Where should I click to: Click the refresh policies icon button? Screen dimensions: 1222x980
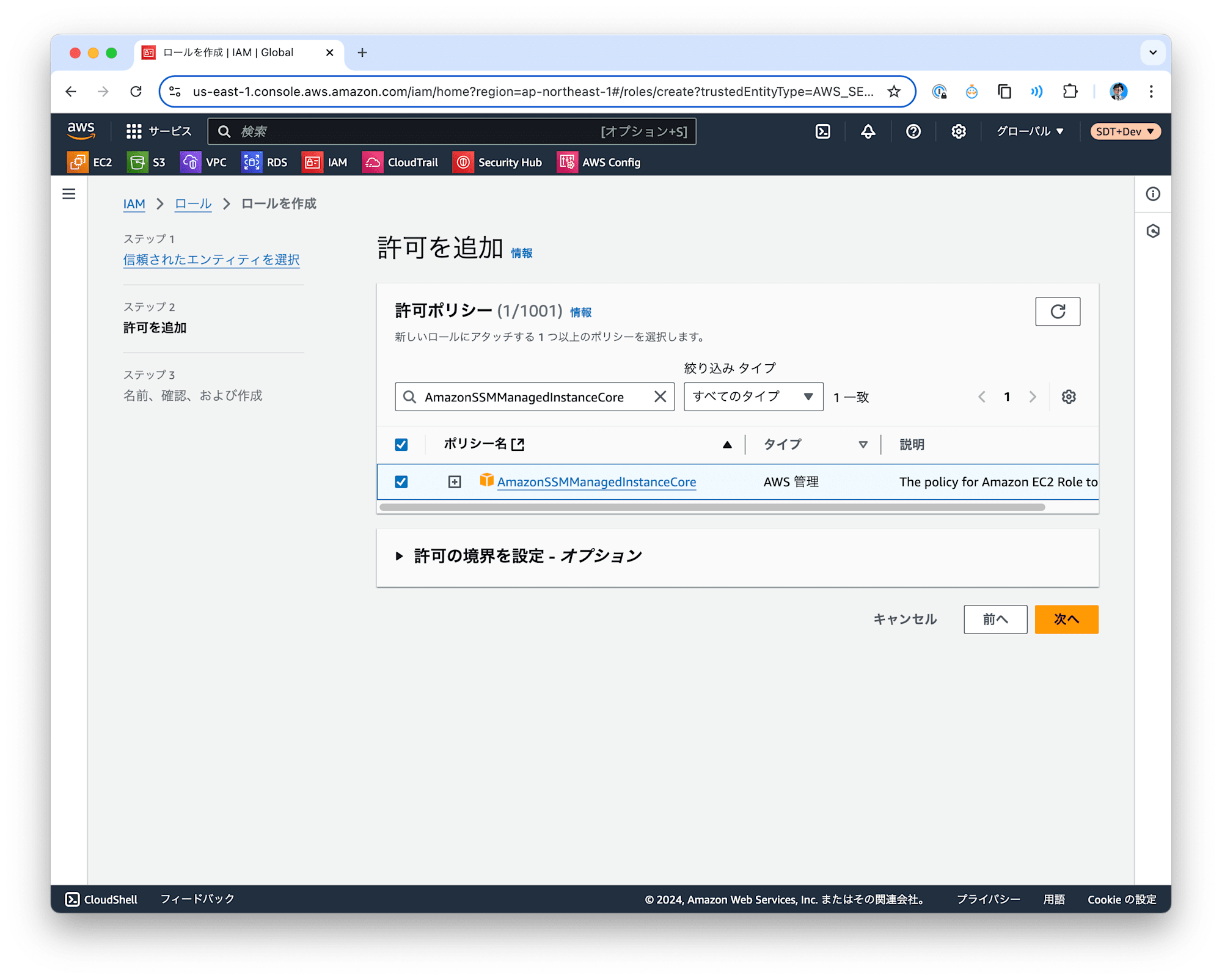tap(1058, 311)
